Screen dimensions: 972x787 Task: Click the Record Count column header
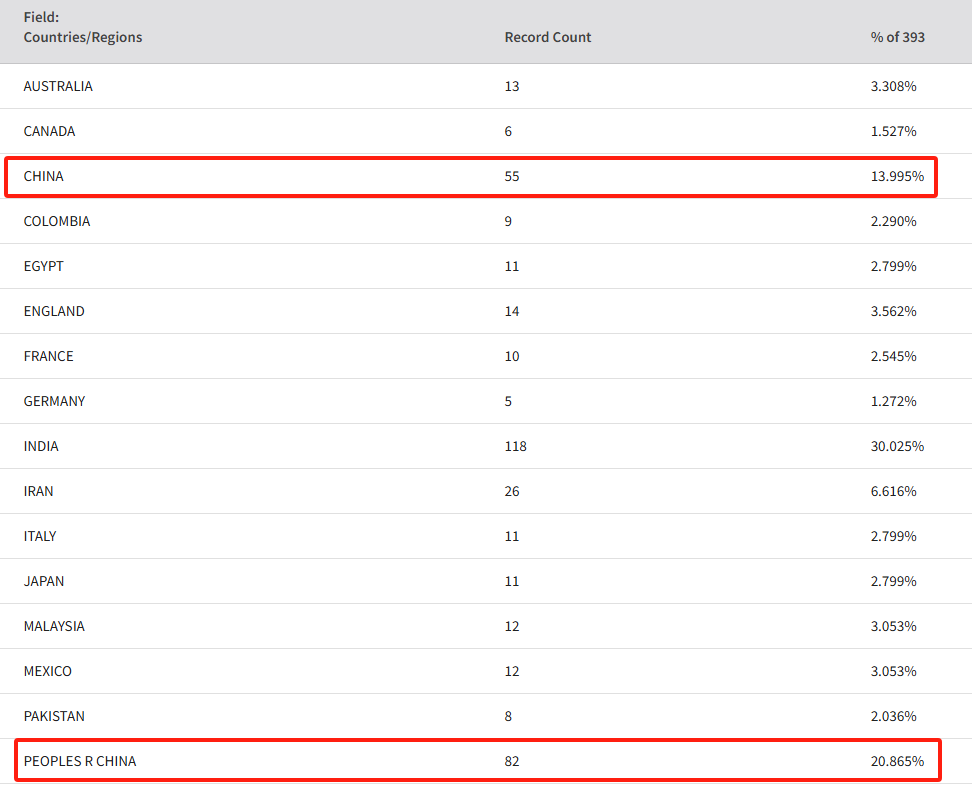coord(547,37)
